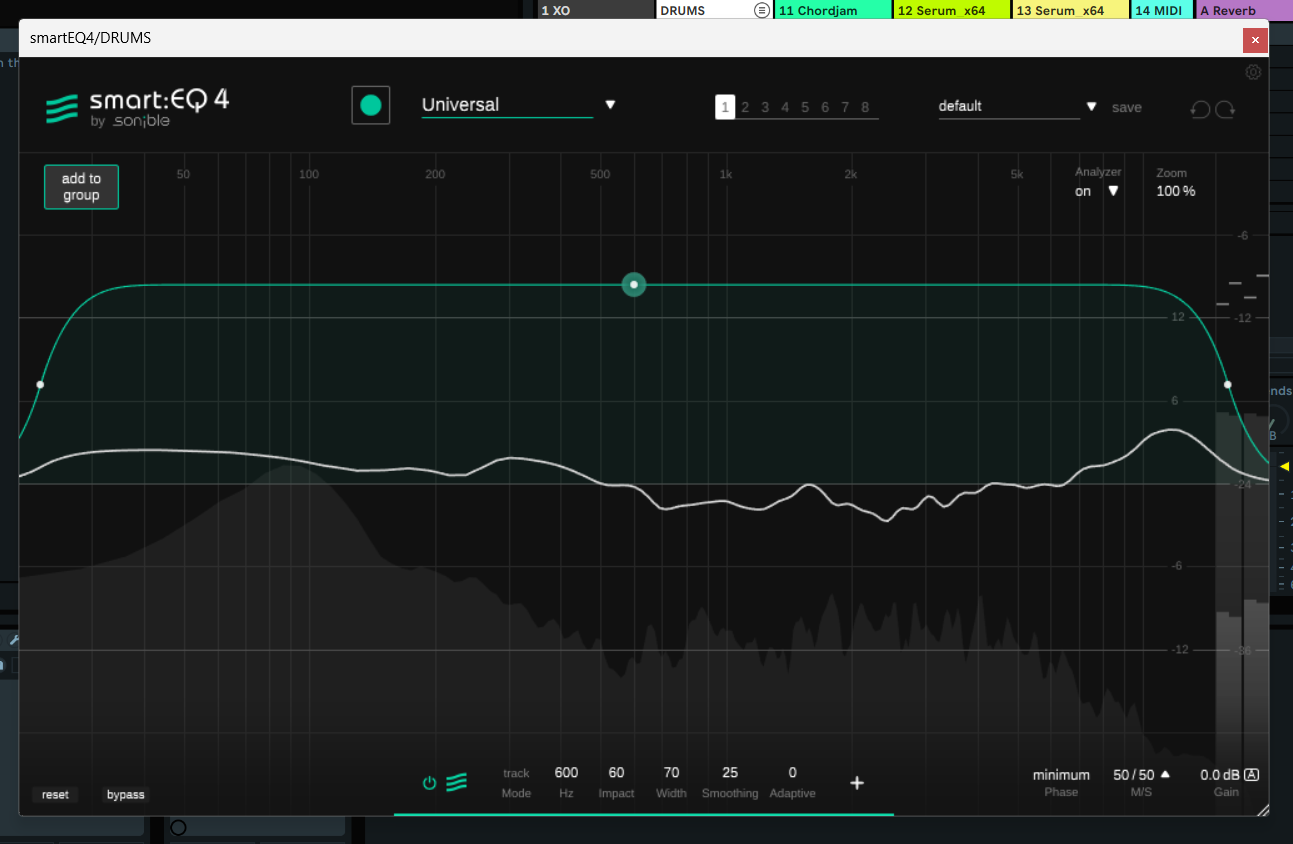Click the undo arrow icon

pos(1200,108)
